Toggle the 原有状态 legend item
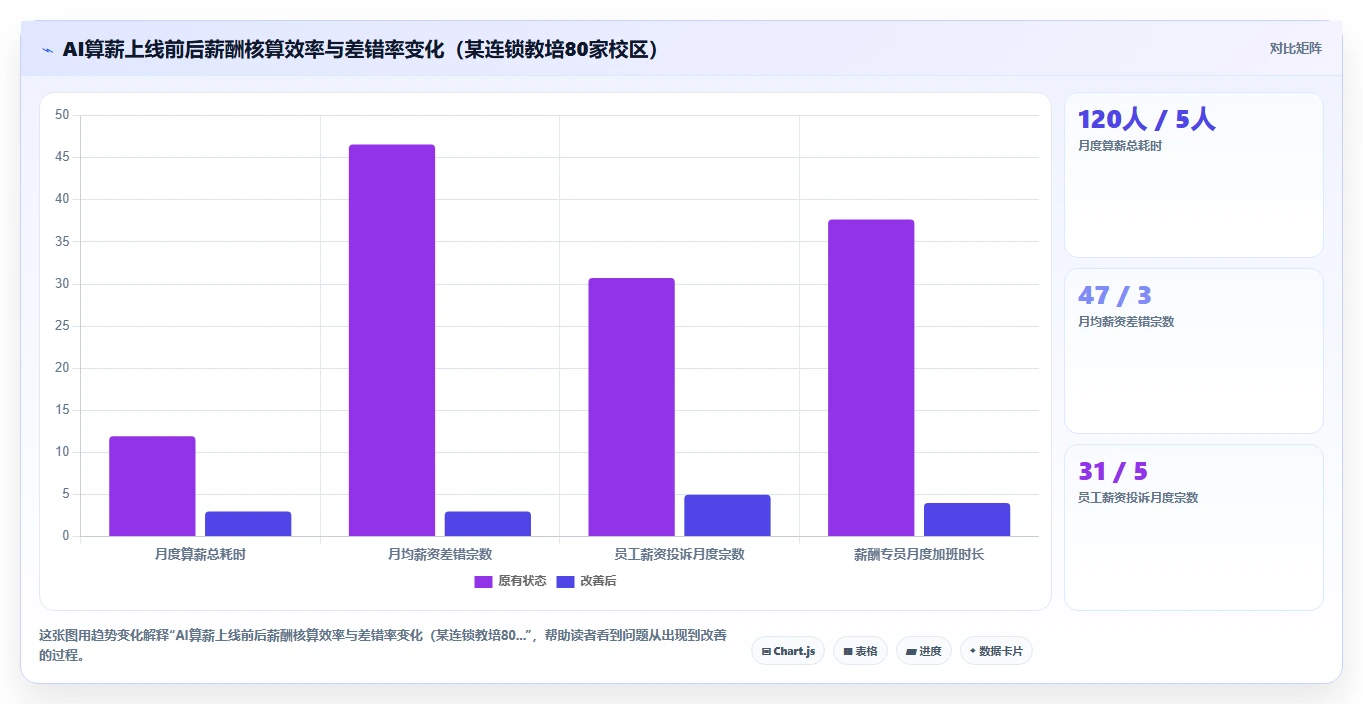Screen dimensions: 1363x704 click(x=510, y=581)
